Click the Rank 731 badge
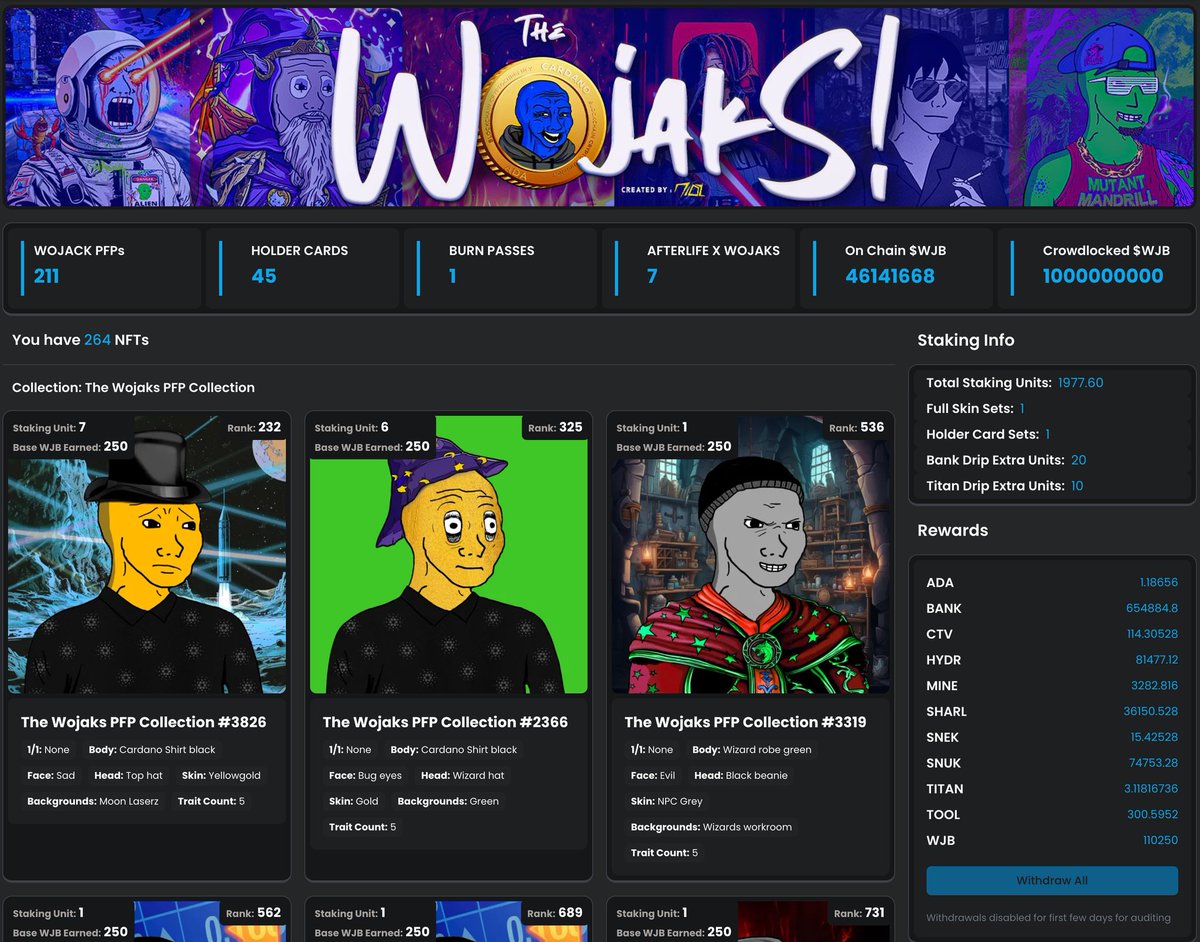 click(857, 913)
